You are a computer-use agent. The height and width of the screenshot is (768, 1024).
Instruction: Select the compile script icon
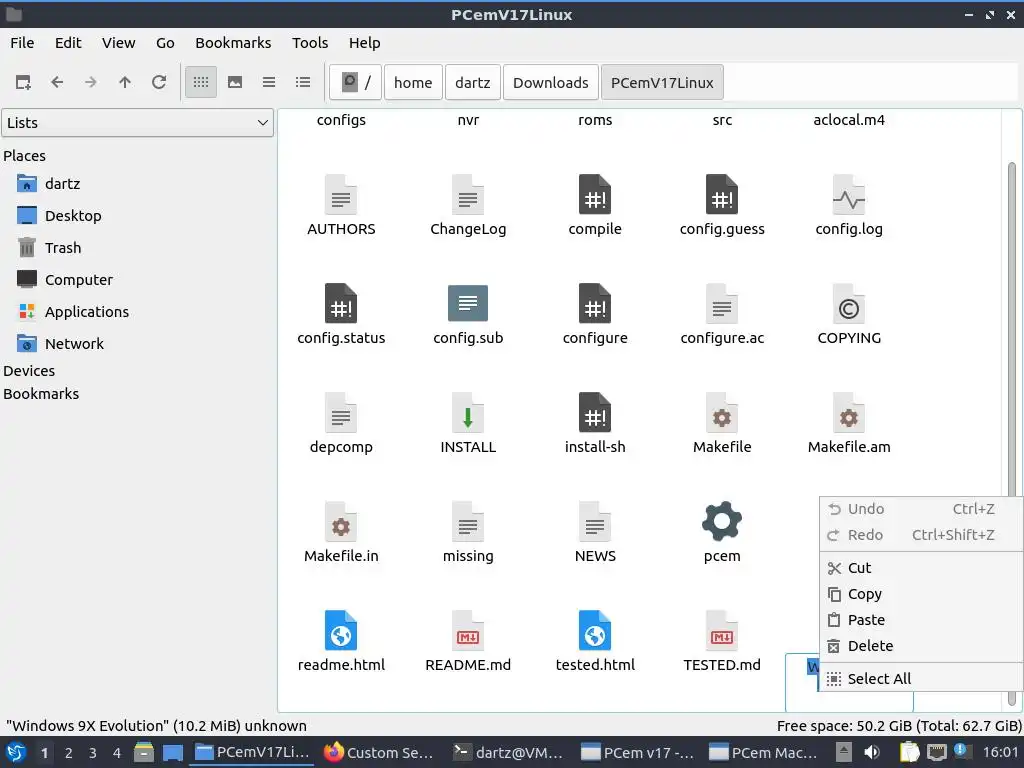click(595, 195)
